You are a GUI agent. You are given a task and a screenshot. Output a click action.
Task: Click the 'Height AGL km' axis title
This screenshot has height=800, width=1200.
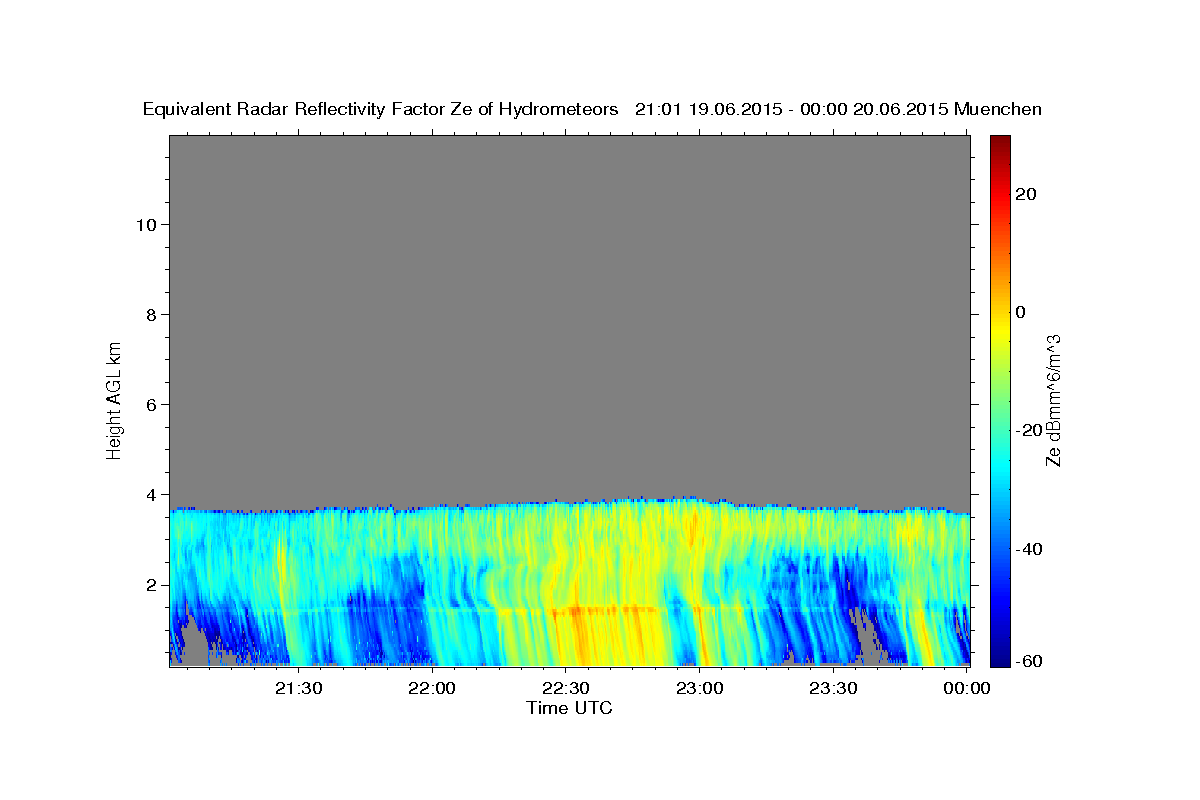tap(114, 399)
